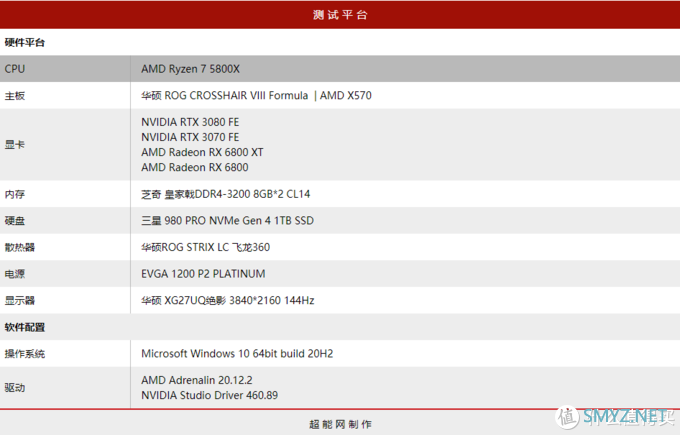The height and width of the screenshot is (435, 680).
Task: Click the 硬盘 row label
Action: point(15,221)
